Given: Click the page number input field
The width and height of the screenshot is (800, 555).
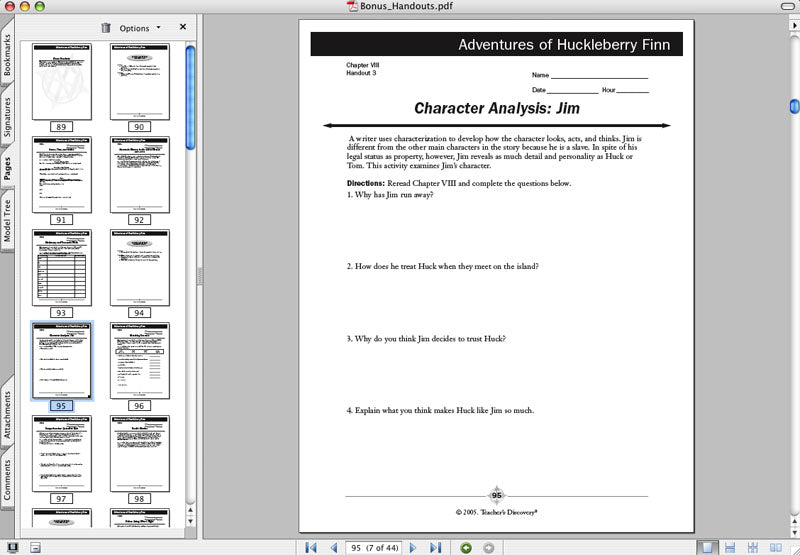Looking at the screenshot, I should coord(373,548).
